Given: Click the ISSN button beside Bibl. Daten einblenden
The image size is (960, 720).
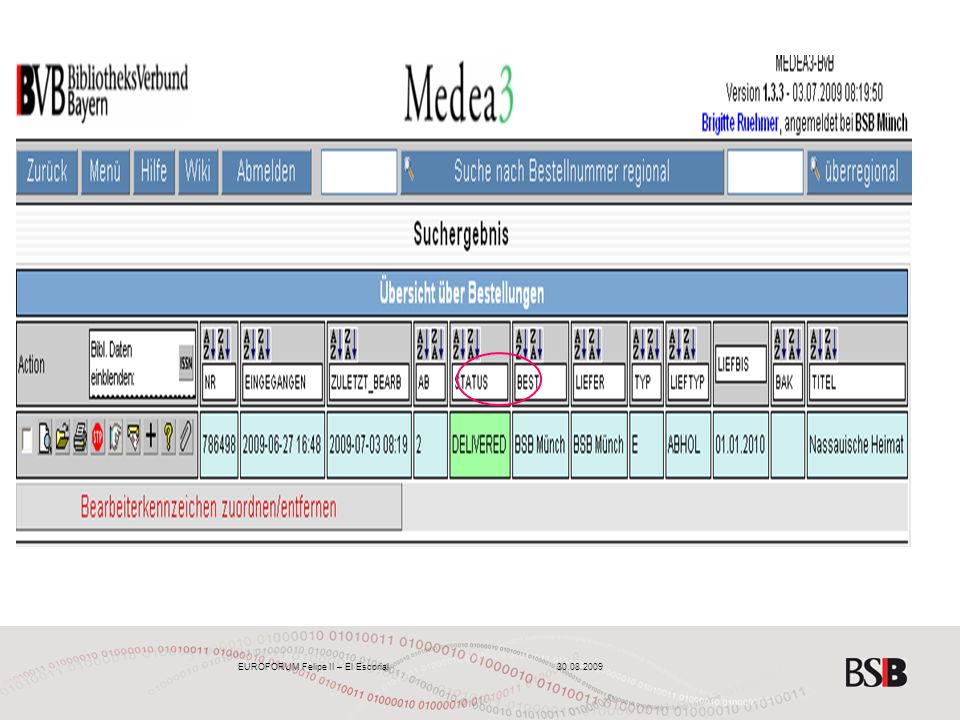Looking at the screenshot, I should tap(186, 363).
